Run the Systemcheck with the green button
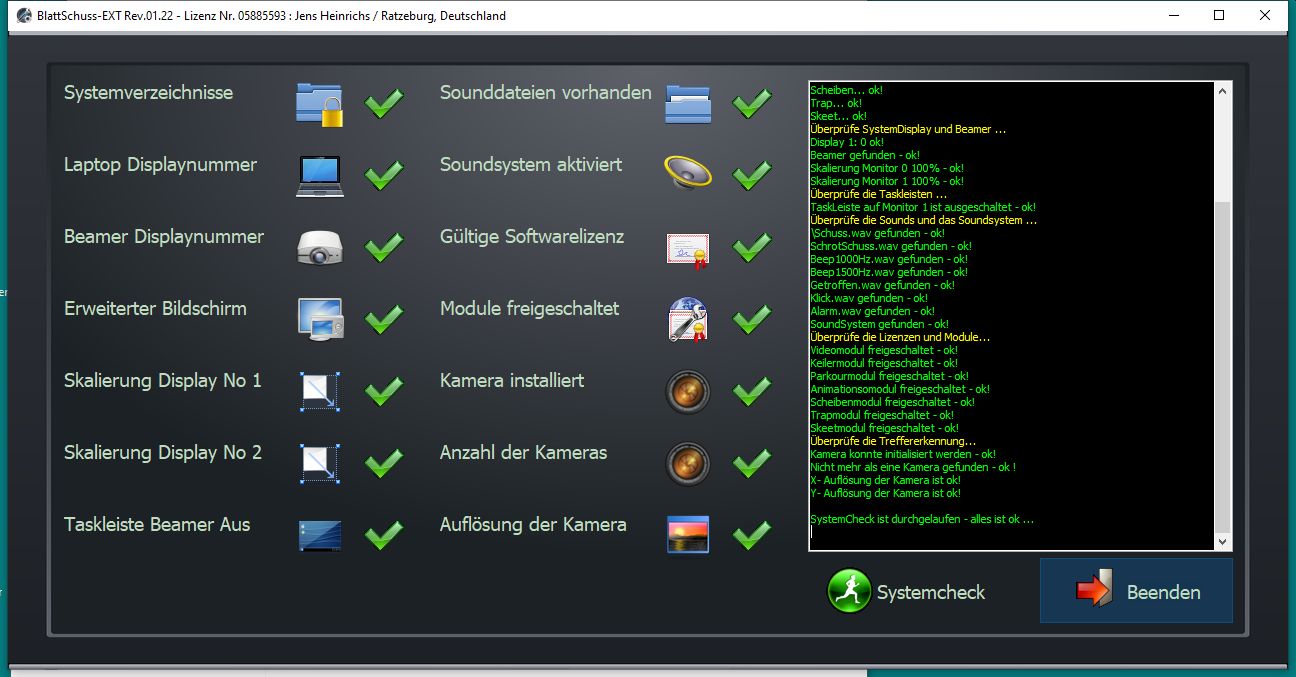 (x=907, y=592)
